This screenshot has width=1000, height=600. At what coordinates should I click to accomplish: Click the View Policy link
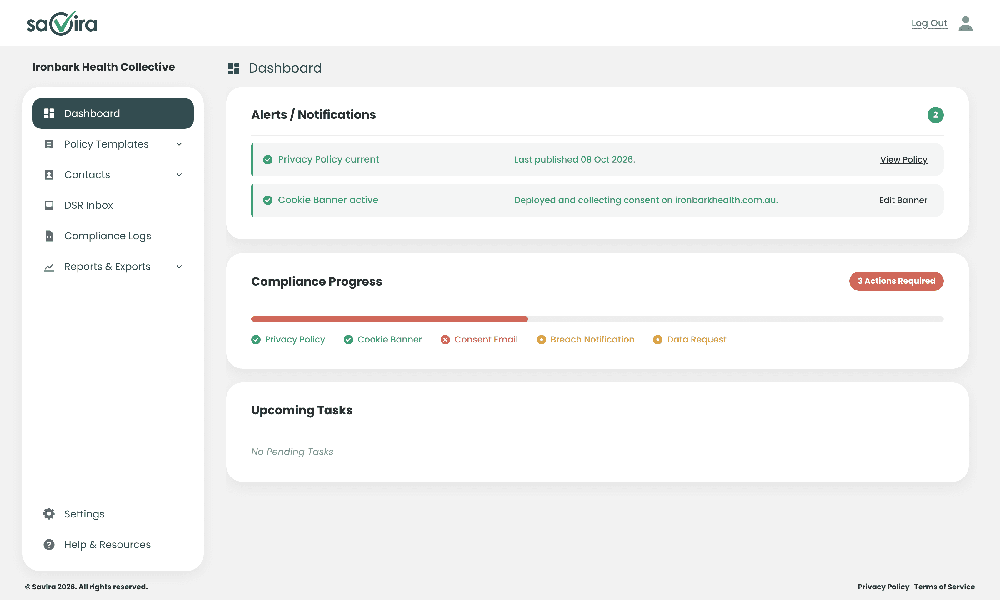[903, 160]
